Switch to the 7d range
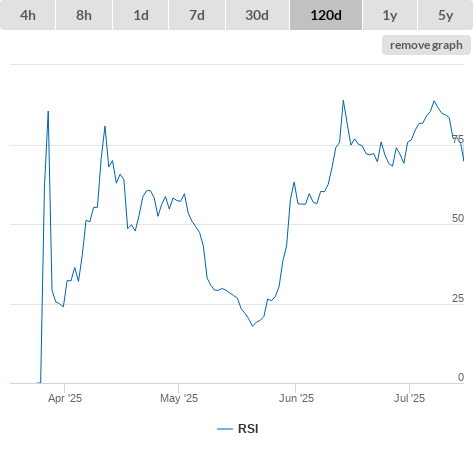The width and height of the screenshot is (474, 455). point(197,15)
